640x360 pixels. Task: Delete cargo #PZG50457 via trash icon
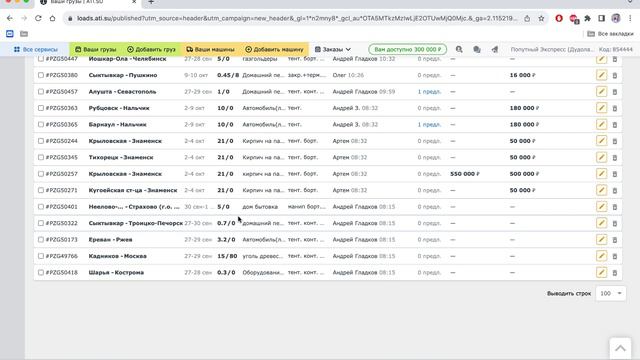pos(615,92)
